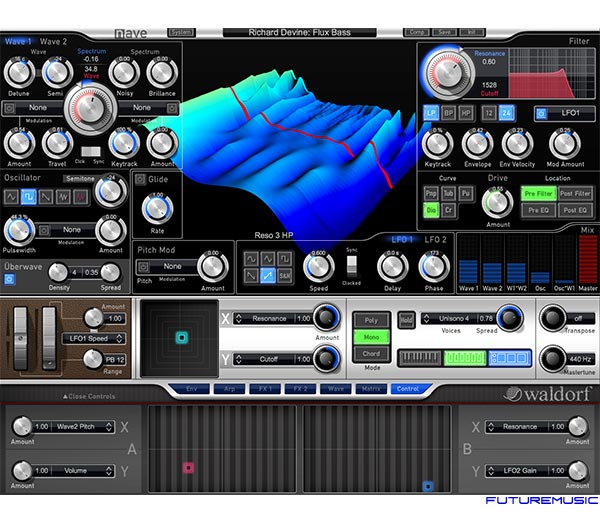Choose the LFO S&H shape

285,276
